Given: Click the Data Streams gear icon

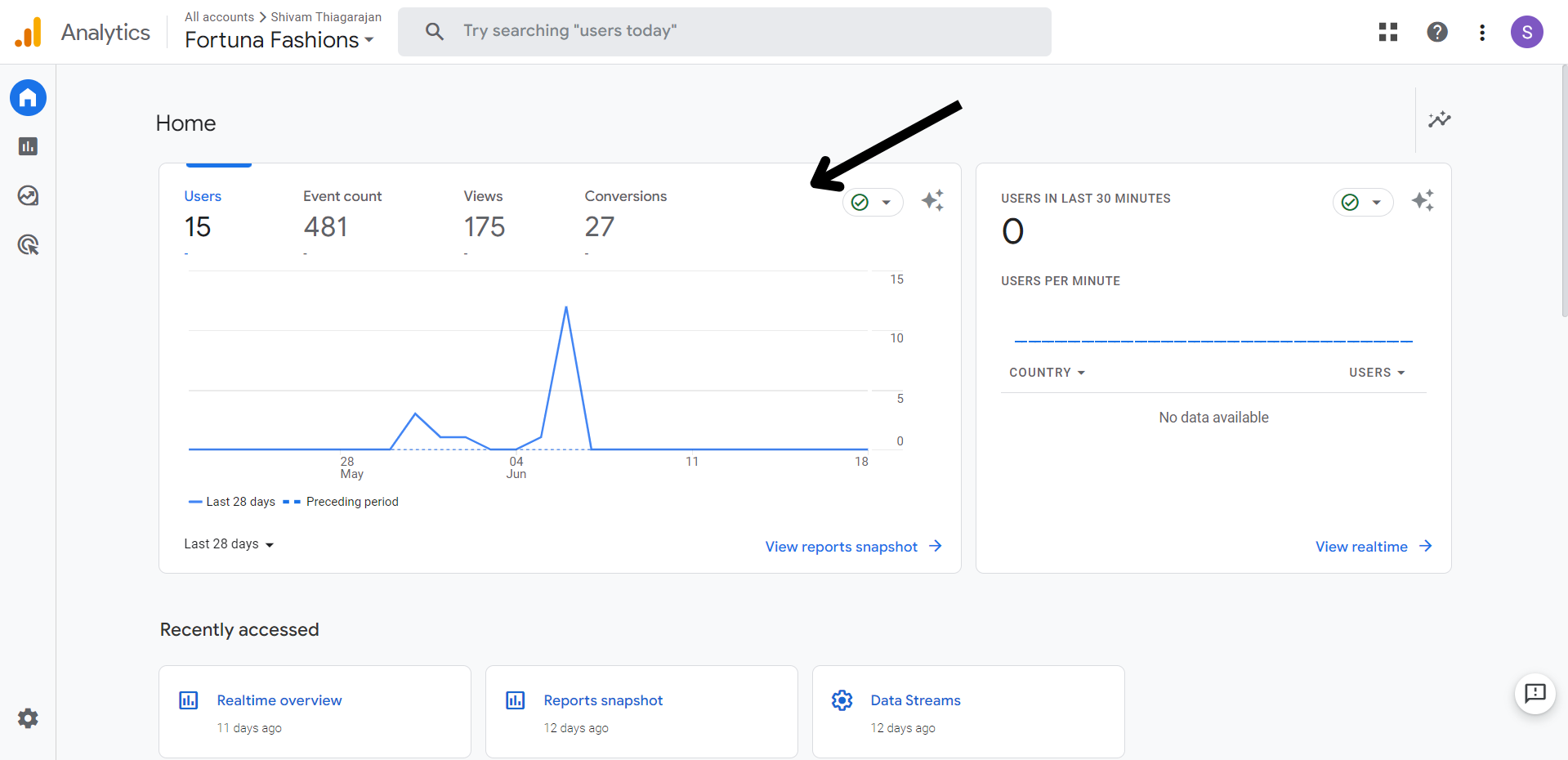Looking at the screenshot, I should coord(842,700).
